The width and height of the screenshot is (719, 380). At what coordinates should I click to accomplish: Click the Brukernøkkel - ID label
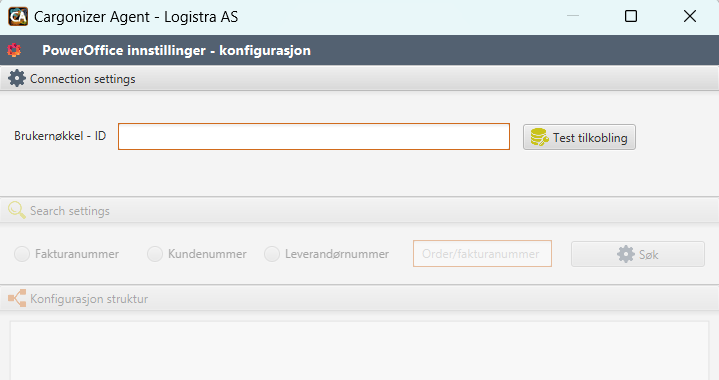(60, 136)
